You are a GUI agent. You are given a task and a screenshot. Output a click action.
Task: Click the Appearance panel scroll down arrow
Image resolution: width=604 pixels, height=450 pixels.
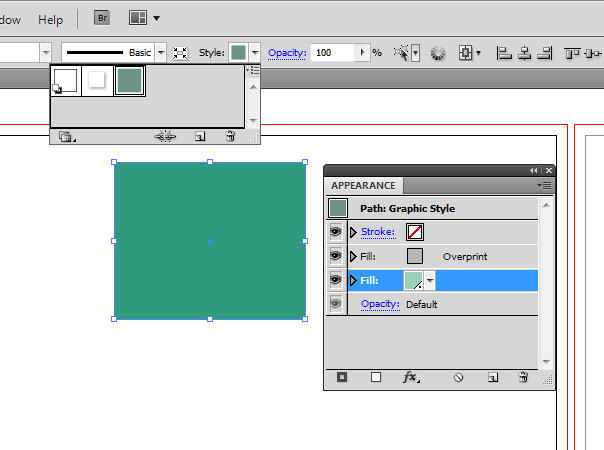[x=546, y=361]
